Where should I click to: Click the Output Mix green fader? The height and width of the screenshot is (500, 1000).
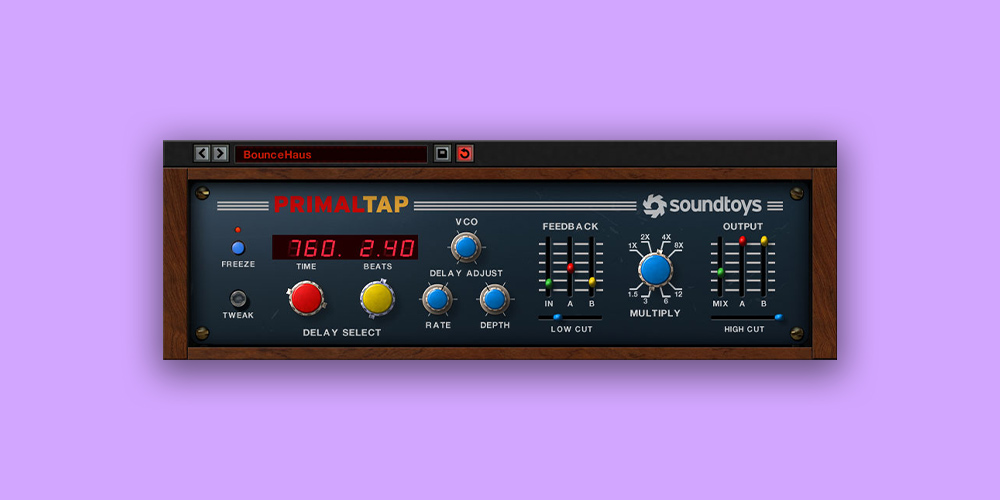720,272
